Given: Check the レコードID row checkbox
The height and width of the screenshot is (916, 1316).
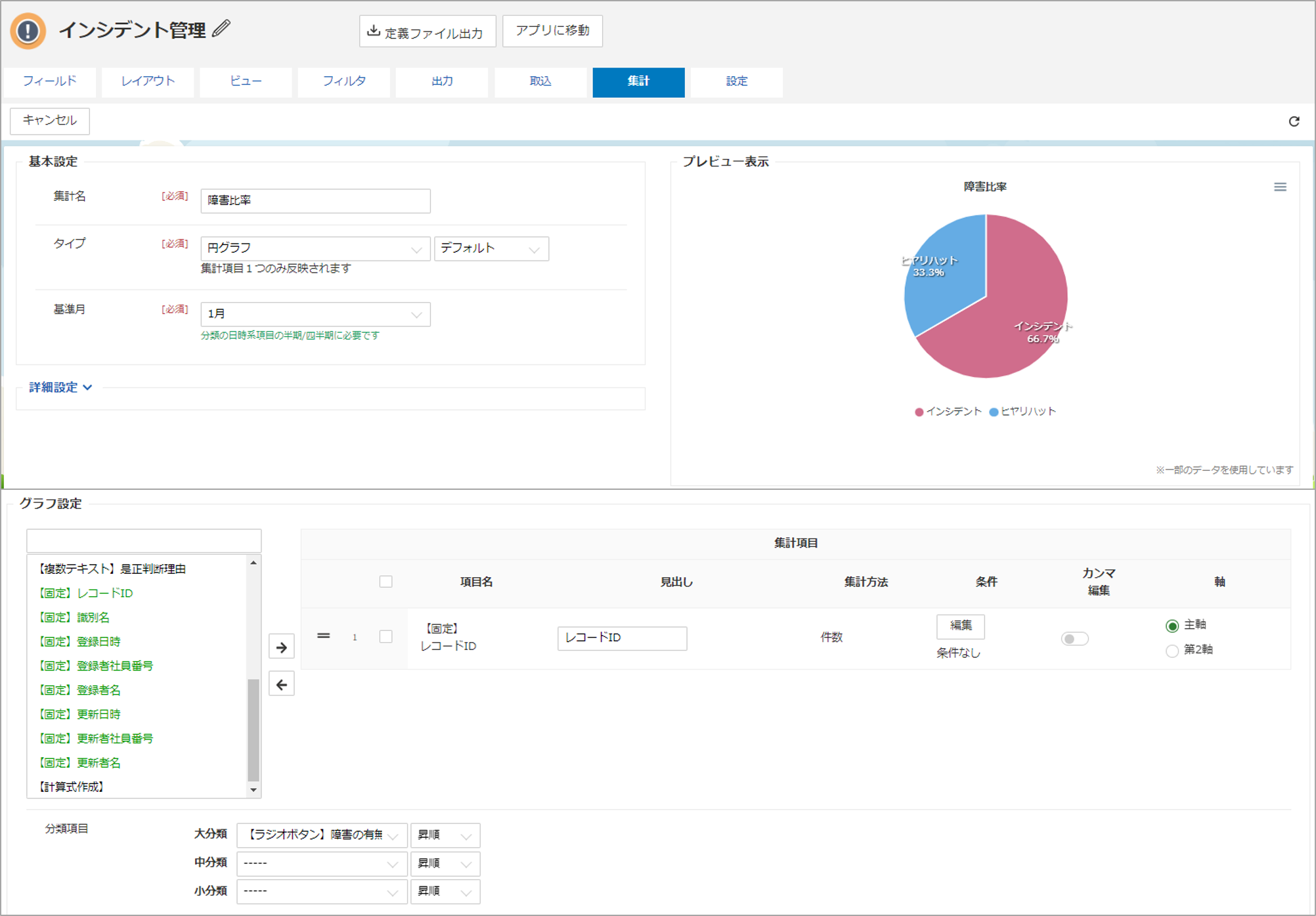Looking at the screenshot, I should coord(386,637).
